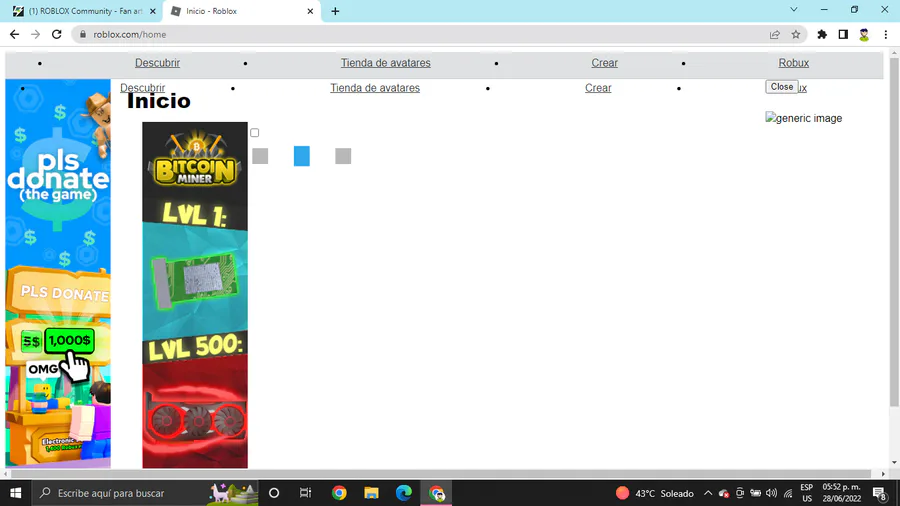This screenshot has height=506, width=900.
Task: Open the Chrome three-dot menu
Action: (x=886, y=34)
